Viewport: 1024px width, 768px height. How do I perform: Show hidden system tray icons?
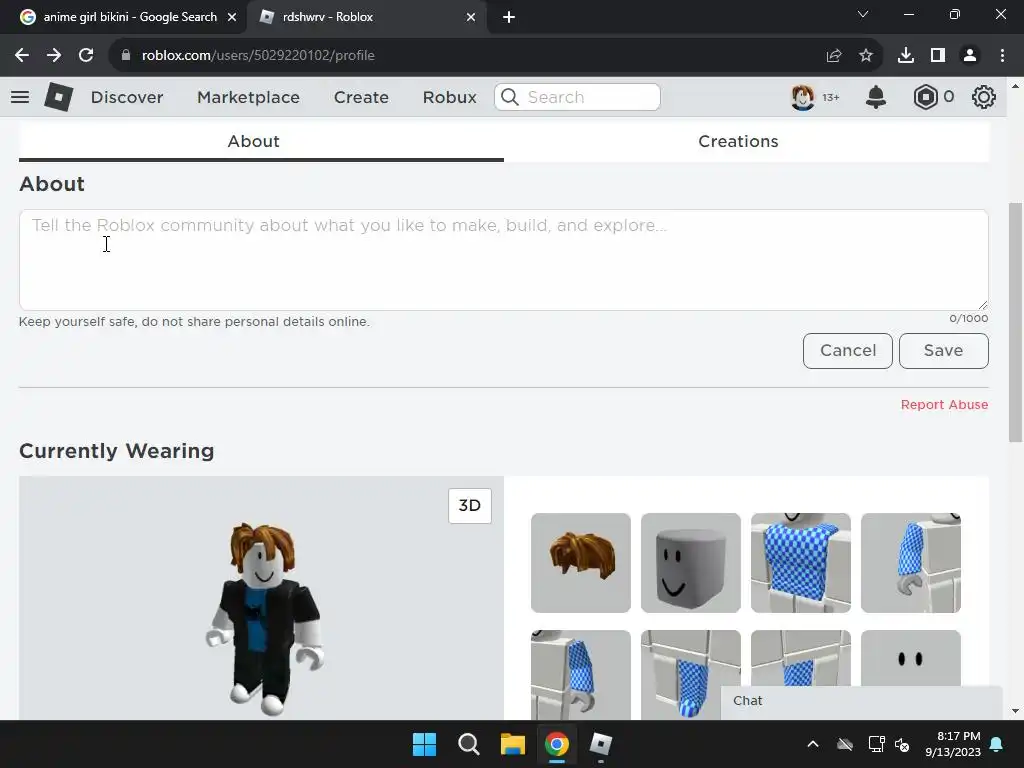tap(813, 744)
